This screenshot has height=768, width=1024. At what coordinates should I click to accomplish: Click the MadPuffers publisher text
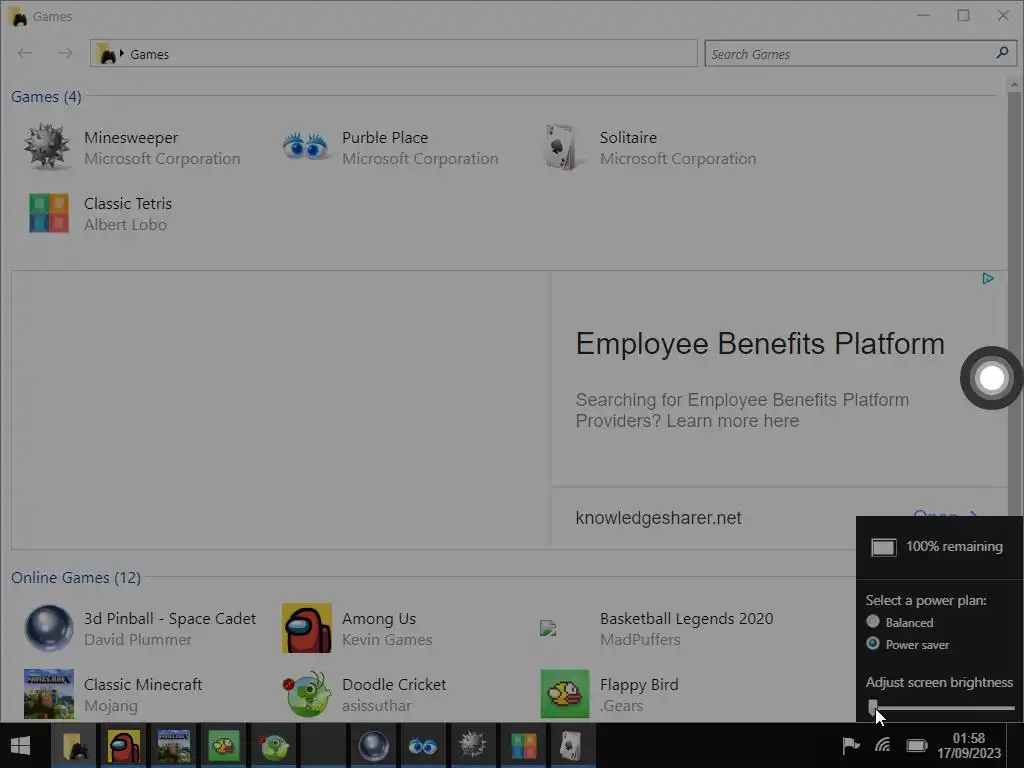[640, 640]
